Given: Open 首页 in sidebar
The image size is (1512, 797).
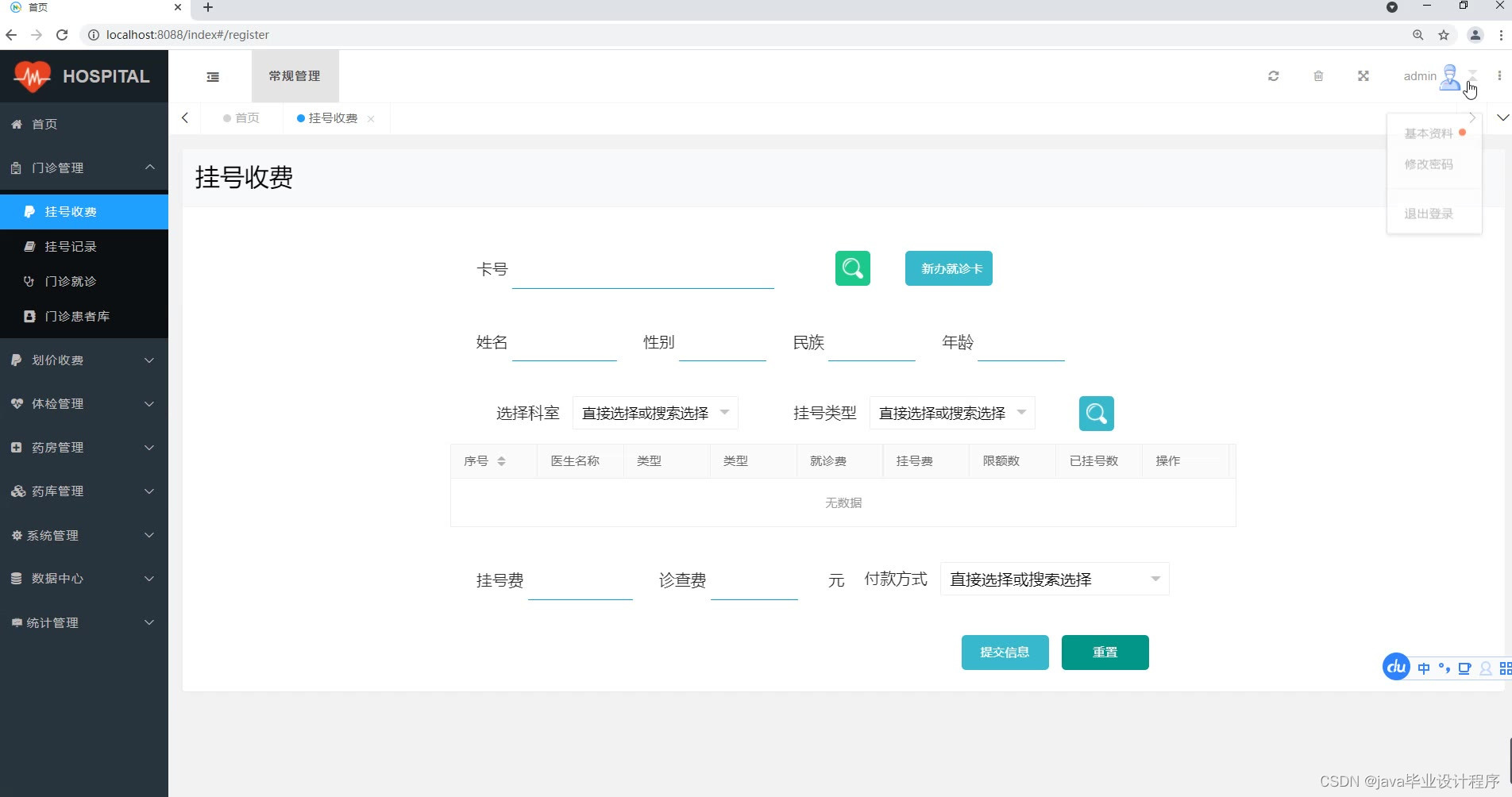Looking at the screenshot, I should tap(84, 124).
